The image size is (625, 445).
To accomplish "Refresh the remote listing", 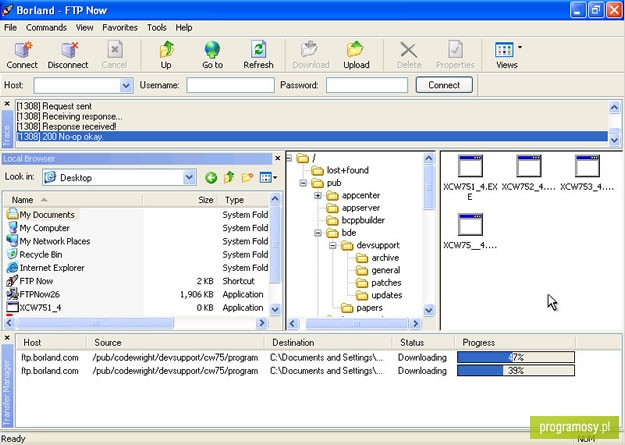I will click(x=258, y=55).
